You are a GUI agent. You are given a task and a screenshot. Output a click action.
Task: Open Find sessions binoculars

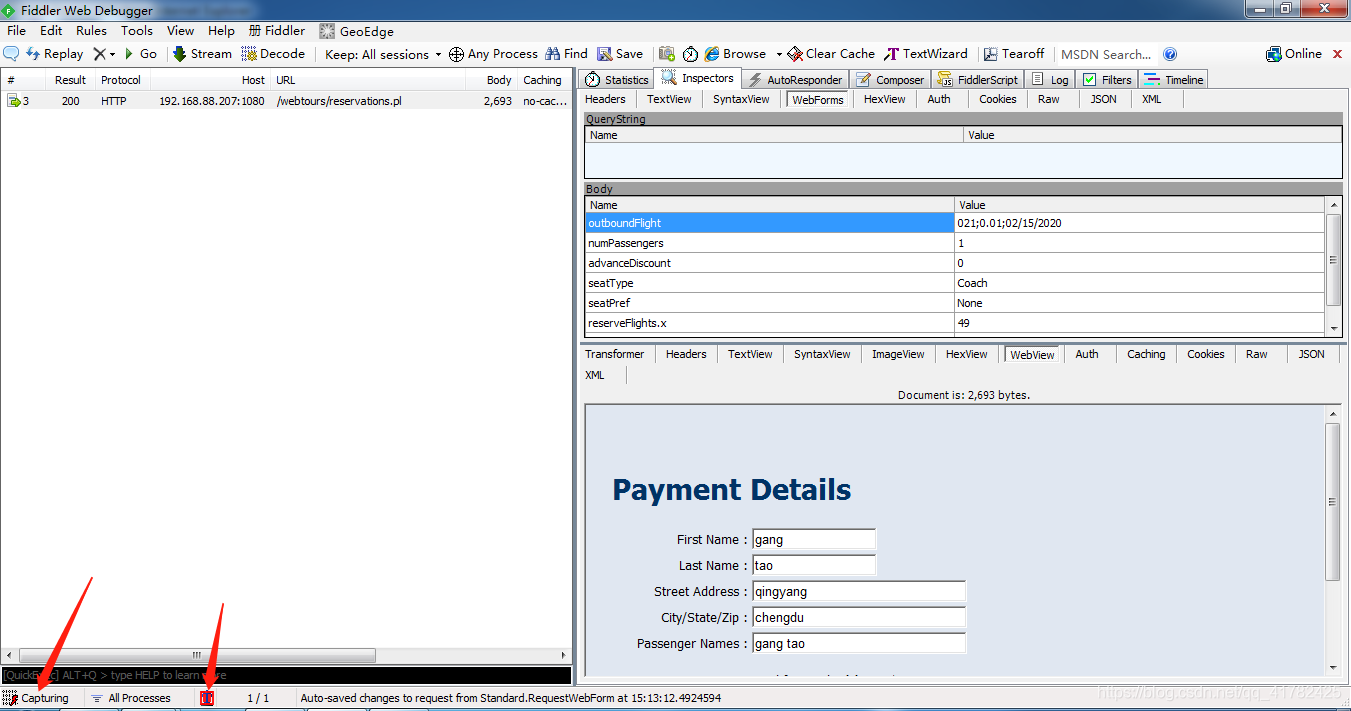pos(566,54)
